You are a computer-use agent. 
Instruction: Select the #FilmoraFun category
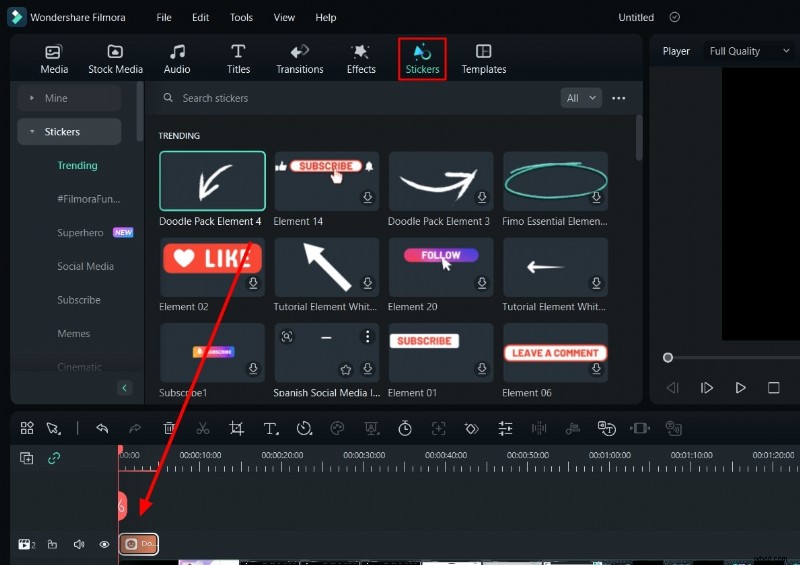89,199
